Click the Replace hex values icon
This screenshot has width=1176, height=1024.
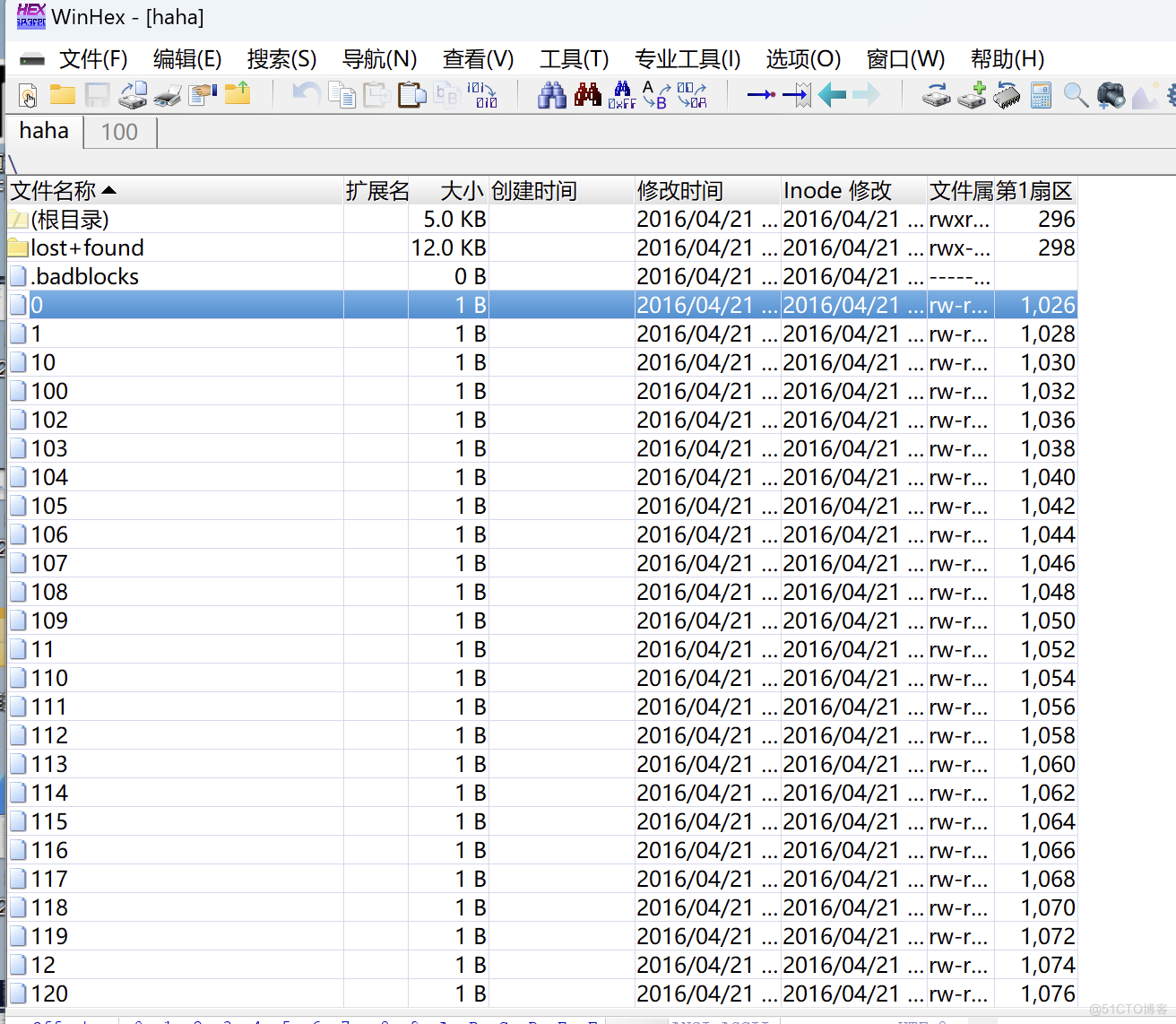pos(692,95)
